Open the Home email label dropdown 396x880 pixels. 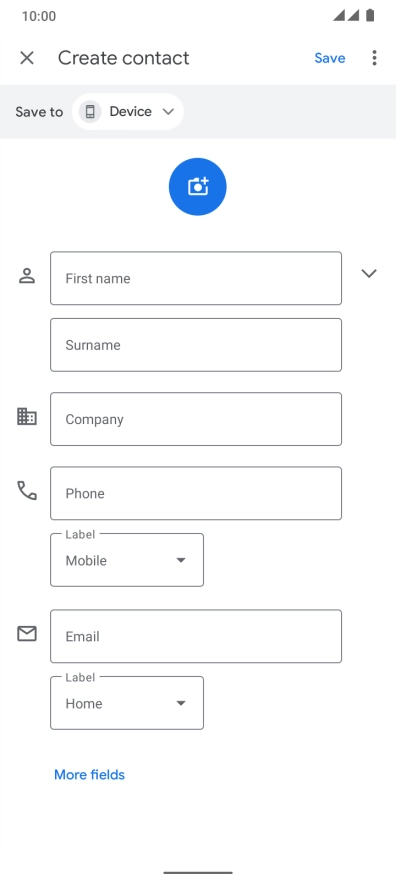(x=127, y=703)
